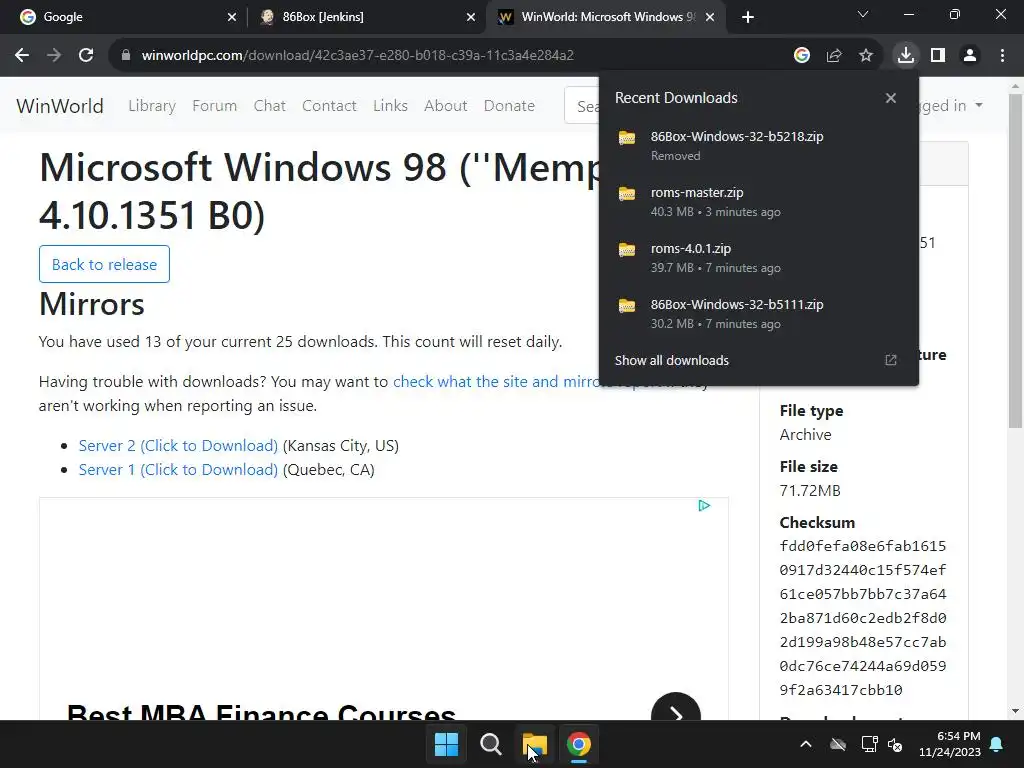1024x768 pixels.
Task: Close the 86Box [Jenkins] tab
Action: coord(471,17)
